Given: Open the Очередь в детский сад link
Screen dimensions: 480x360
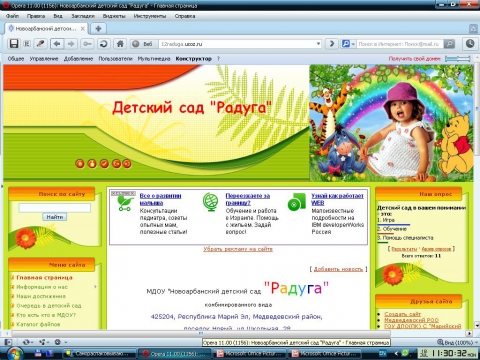Looking at the screenshot, I should (49, 305).
